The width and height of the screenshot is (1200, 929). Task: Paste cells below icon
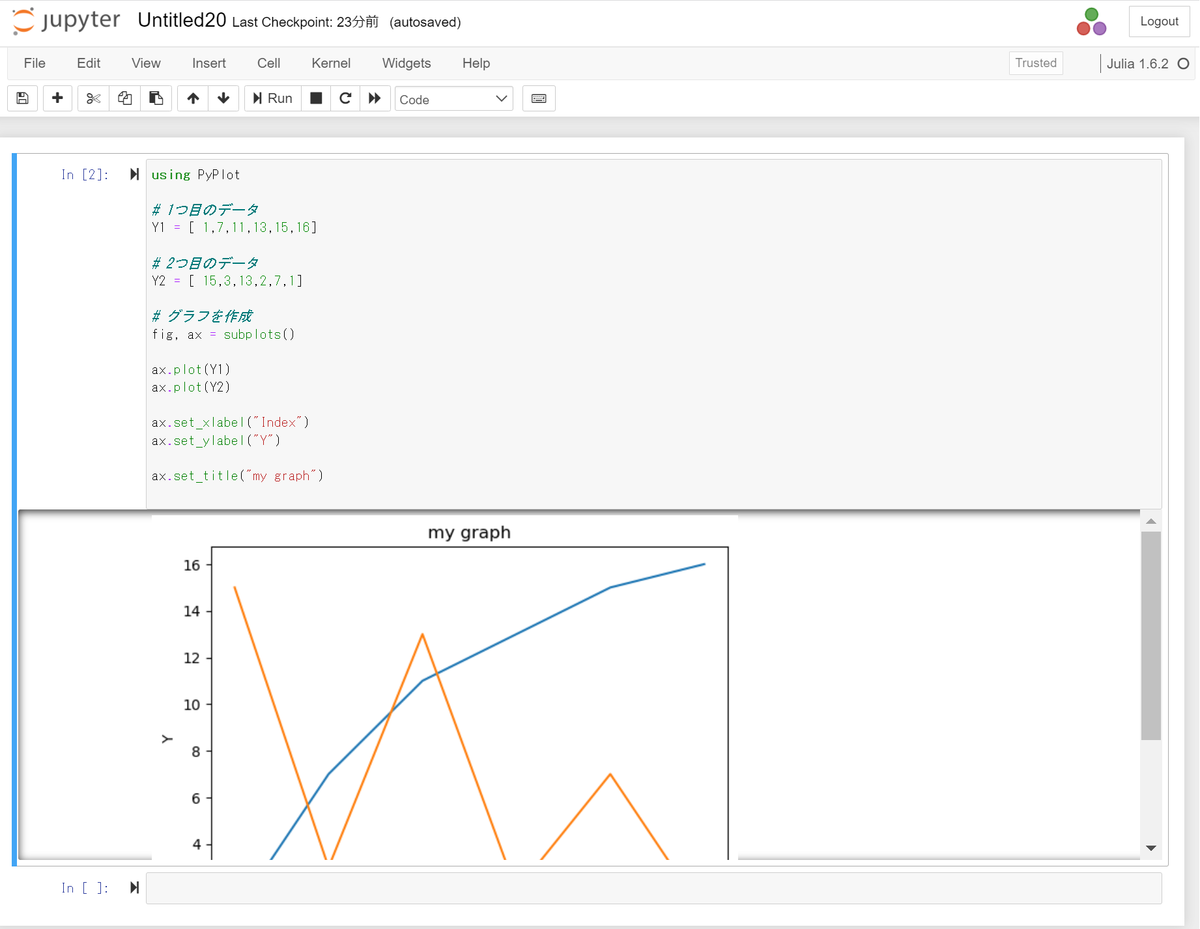(x=155, y=98)
